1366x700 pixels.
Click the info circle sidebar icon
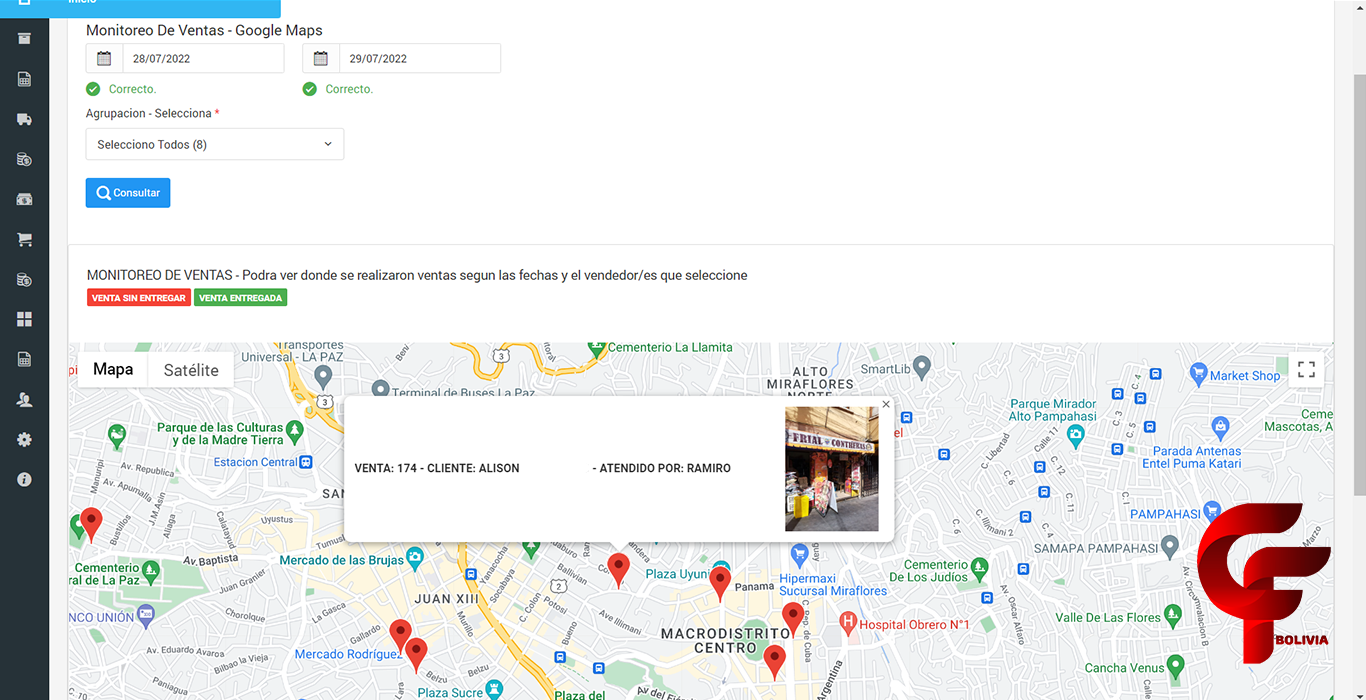point(24,479)
